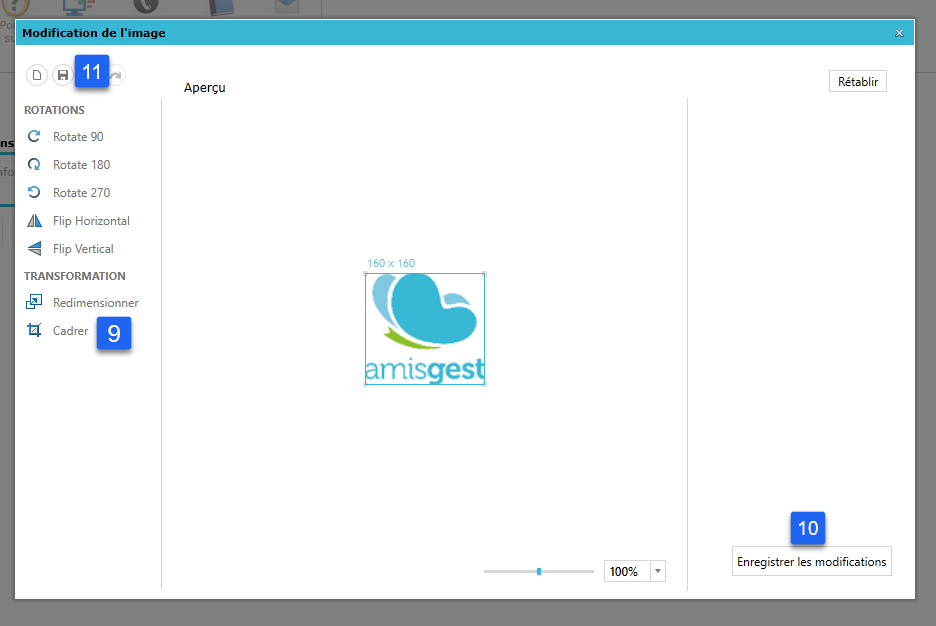Click the new blank image toolbar icon
The image size is (936, 626).
click(x=37, y=75)
